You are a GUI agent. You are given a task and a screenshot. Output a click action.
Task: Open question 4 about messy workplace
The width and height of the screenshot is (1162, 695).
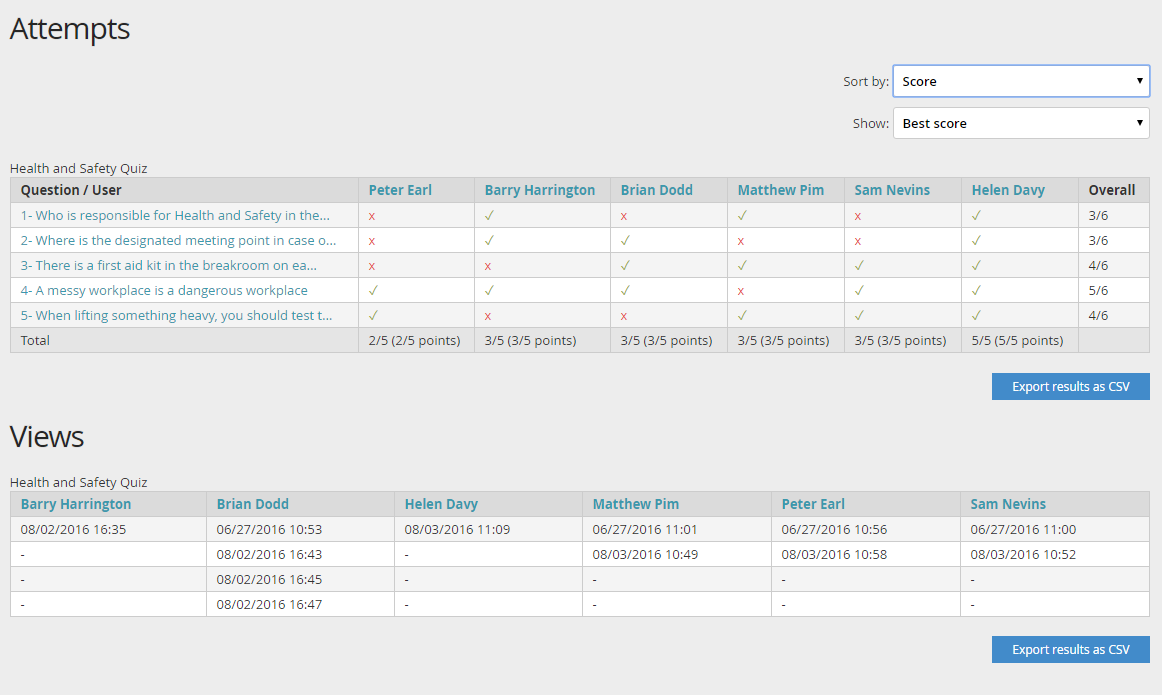pyautogui.click(x=164, y=290)
